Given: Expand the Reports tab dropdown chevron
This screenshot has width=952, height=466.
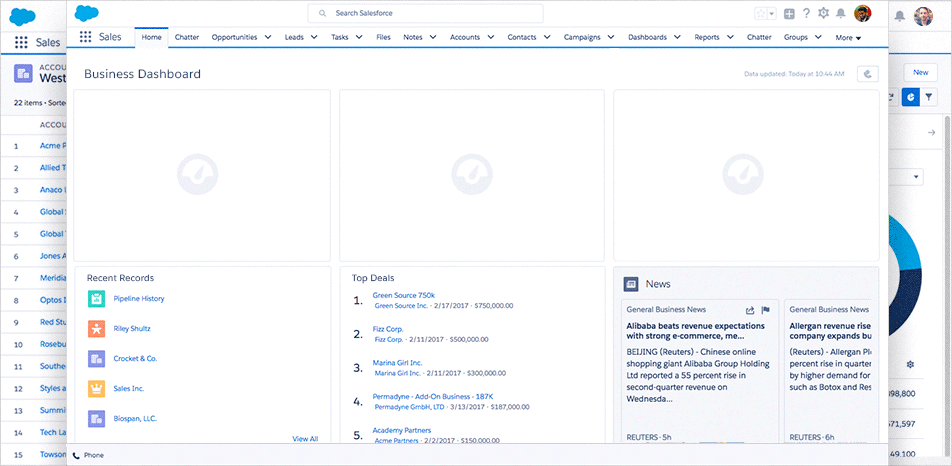Looking at the screenshot, I should [730, 37].
